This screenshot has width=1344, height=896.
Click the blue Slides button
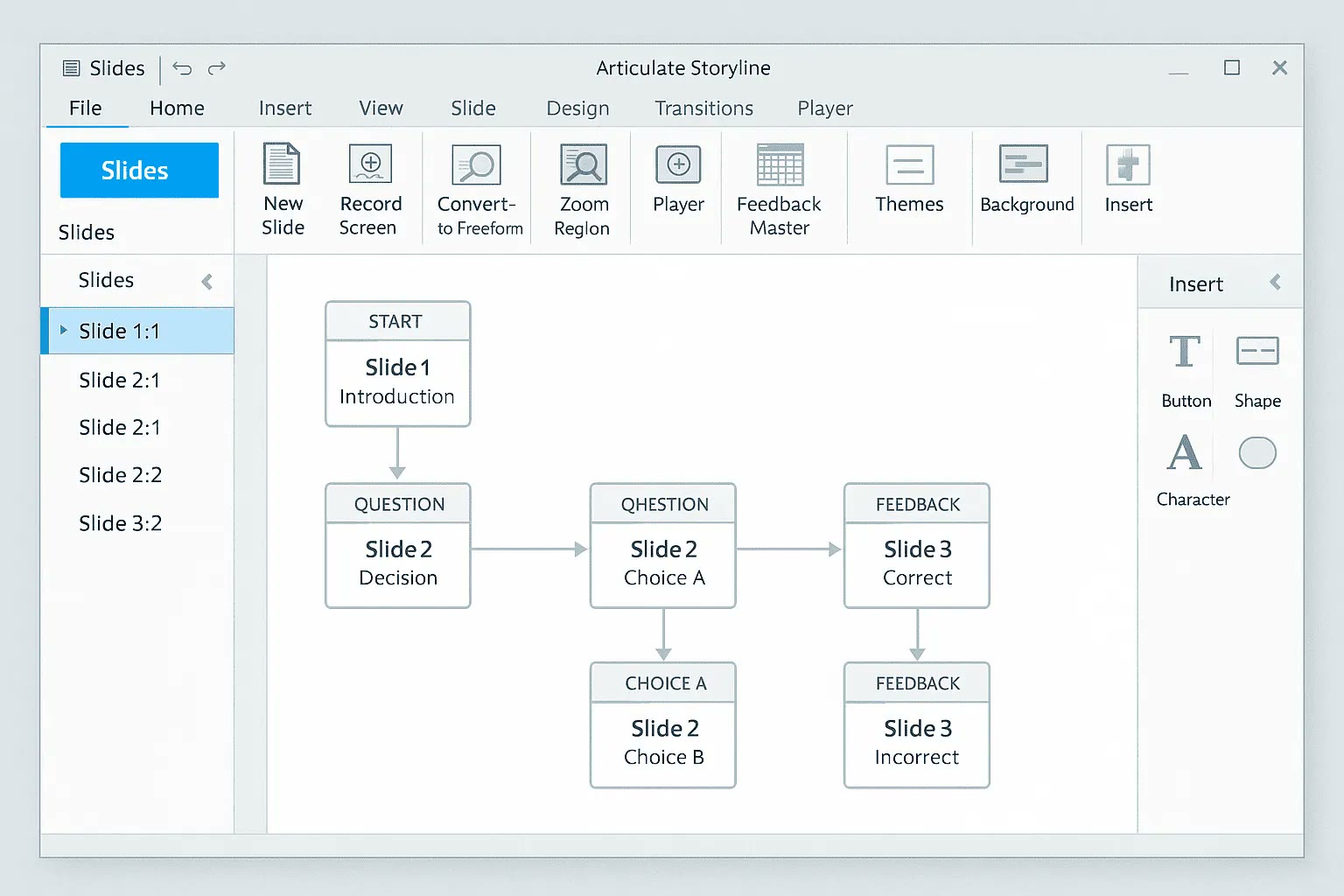click(139, 170)
